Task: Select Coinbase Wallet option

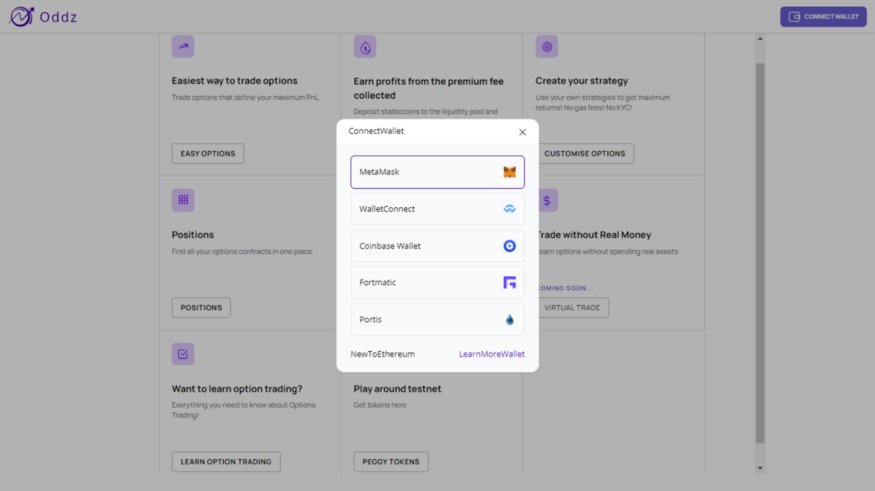Action: (438, 246)
